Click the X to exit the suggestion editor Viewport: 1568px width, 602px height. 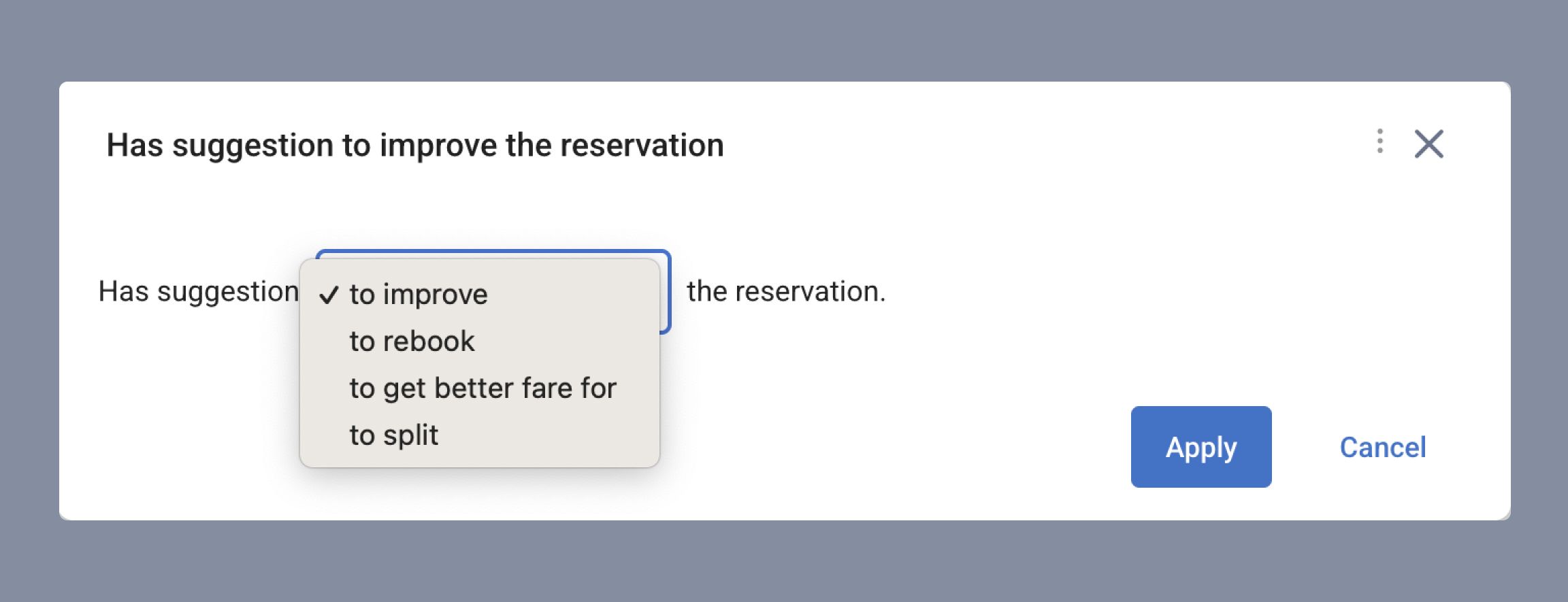1430,143
